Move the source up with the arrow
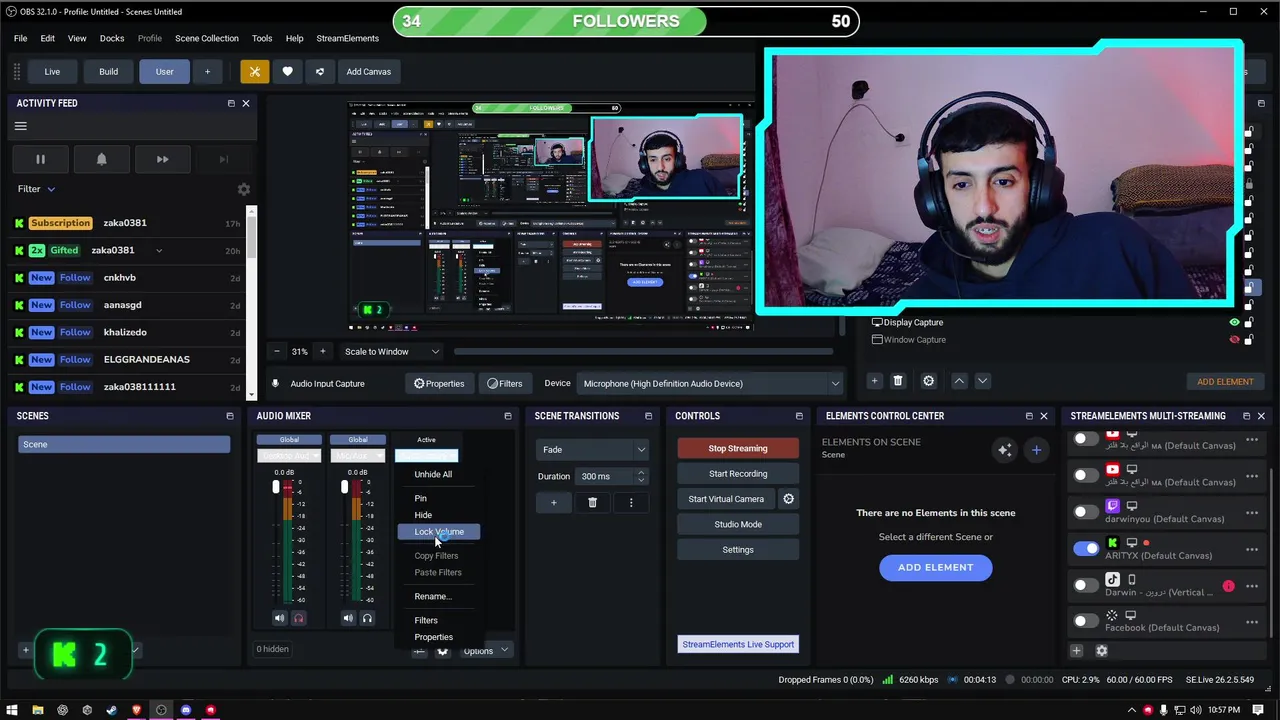 pyautogui.click(x=959, y=381)
